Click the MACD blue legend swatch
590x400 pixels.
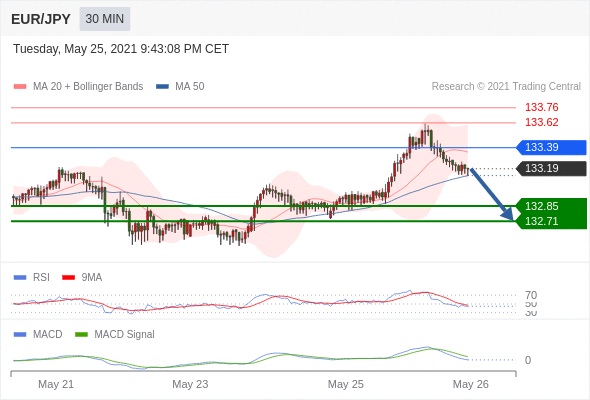[20, 335]
